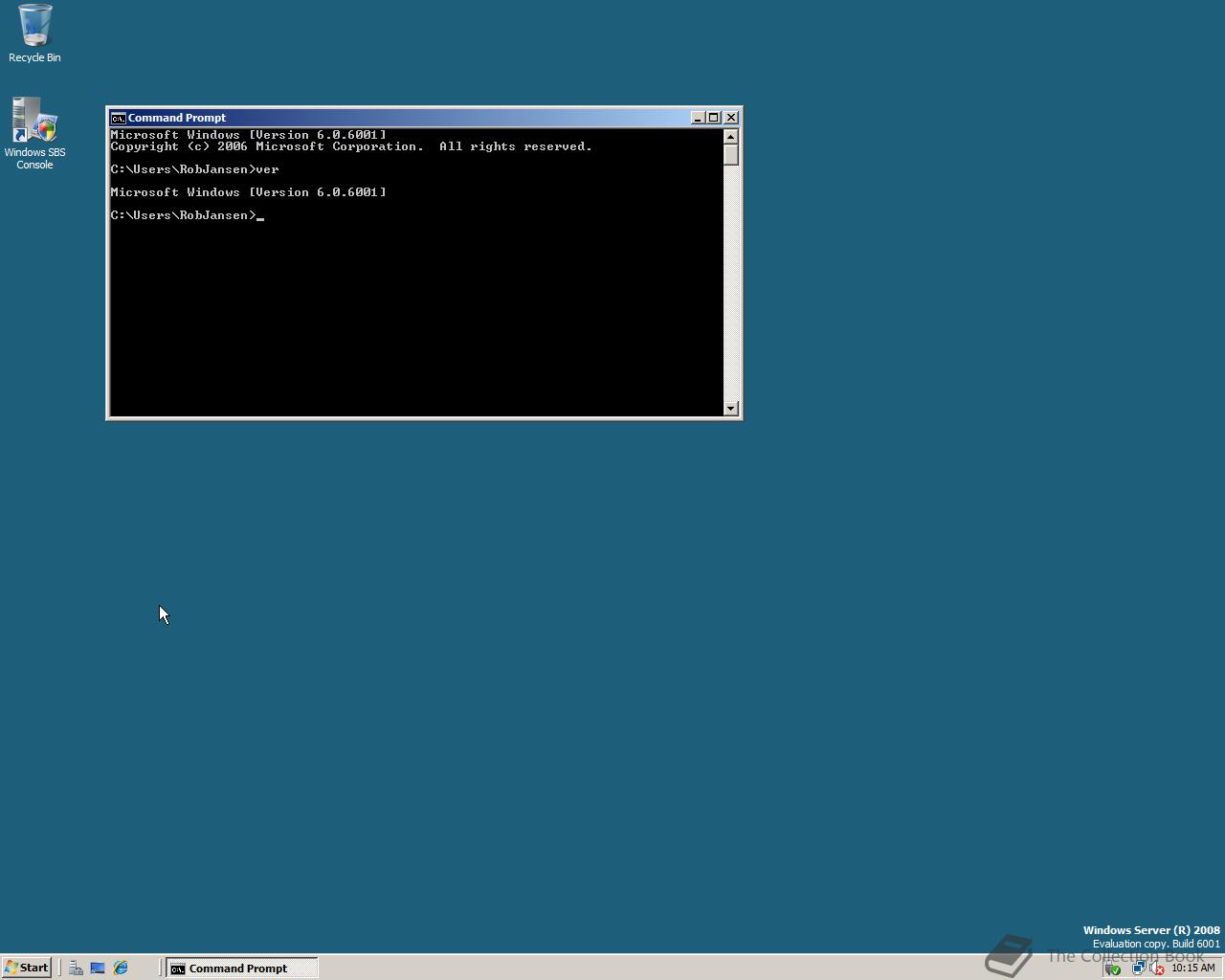Click the Show Desktop Quick Launch icon
1225x980 pixels.
tap(98, 968)
